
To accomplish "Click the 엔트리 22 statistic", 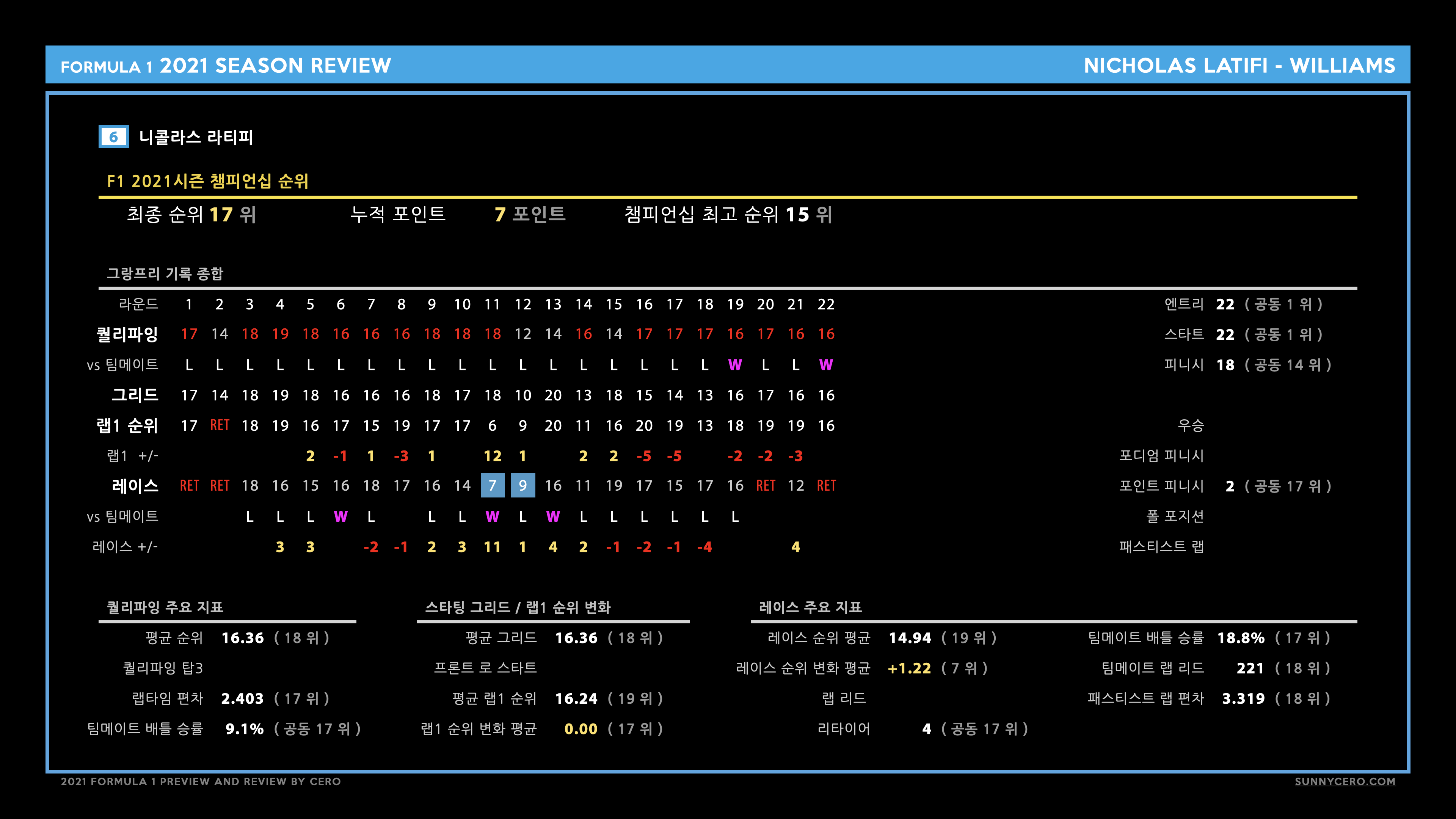I will click(1244, 304).
